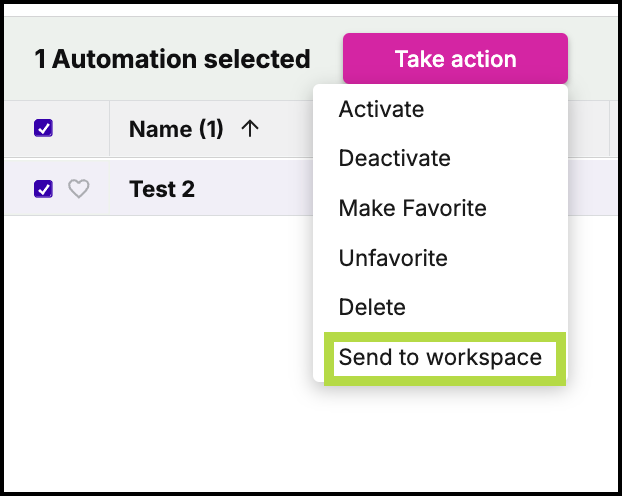This screenshot has width=622, height=496.
Task: Toggle the select-all checkbox in the header
Action: (x=43, y=128)
